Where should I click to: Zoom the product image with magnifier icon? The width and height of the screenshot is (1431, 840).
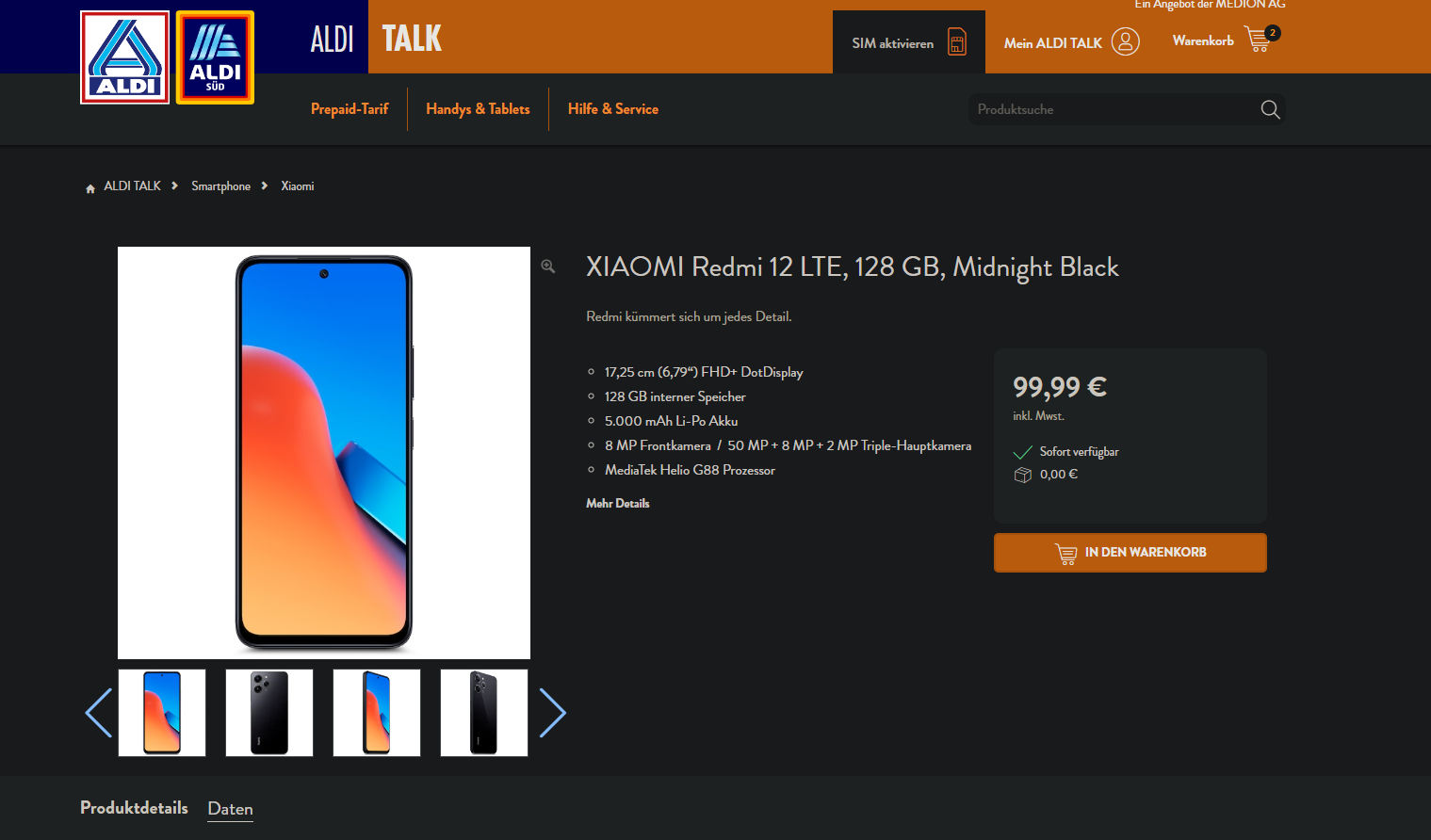click(x=548, y=267)
